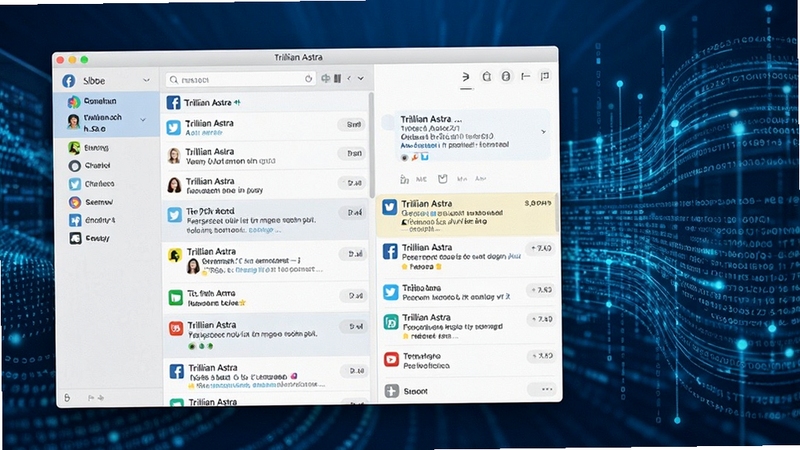Click the badge on the red-orange icon message row
This screenshot has width=800, height=450.
click(x=355, y=327)
